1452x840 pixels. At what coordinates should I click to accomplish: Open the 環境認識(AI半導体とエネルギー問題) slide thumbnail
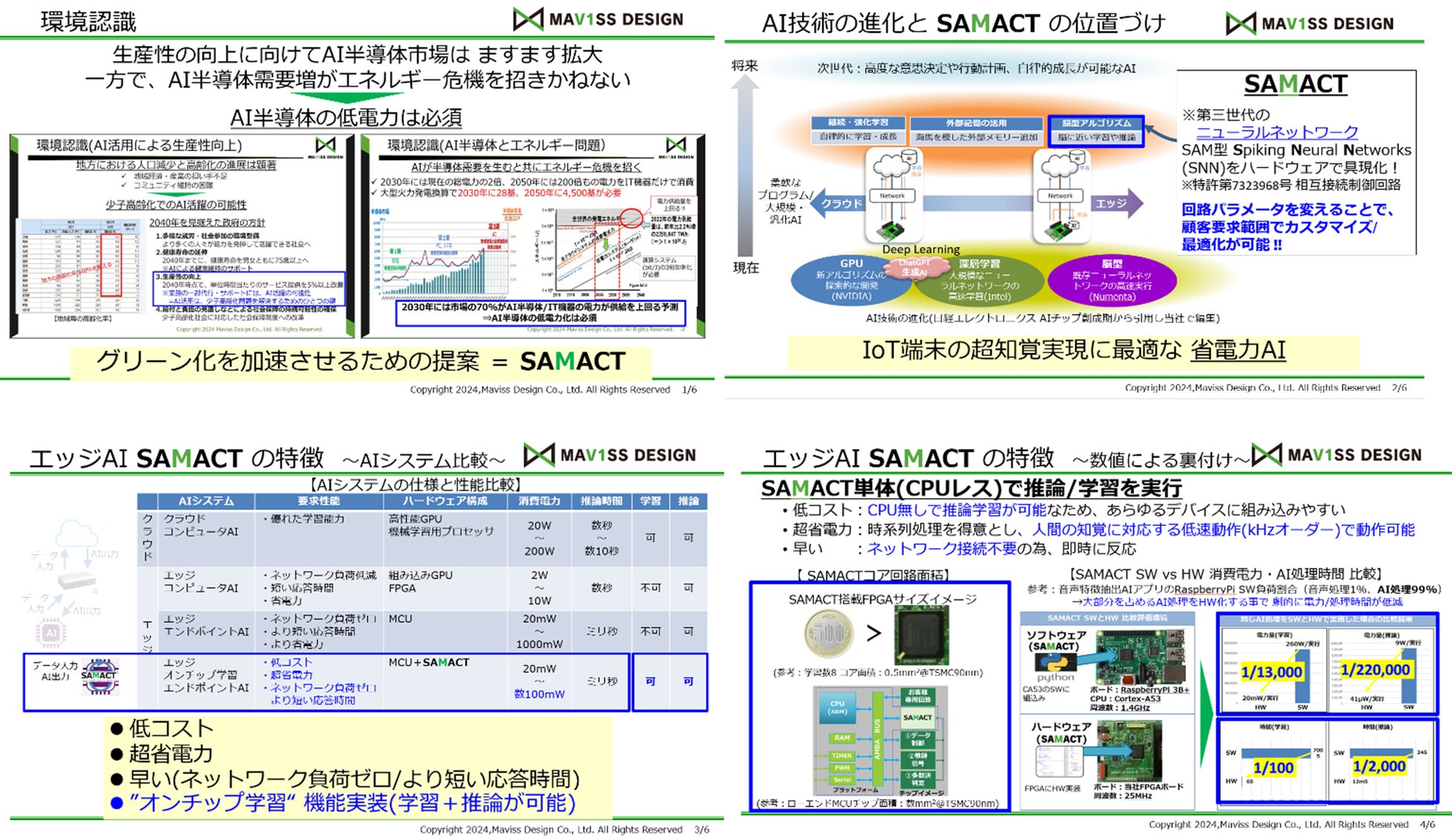point(532,236)
